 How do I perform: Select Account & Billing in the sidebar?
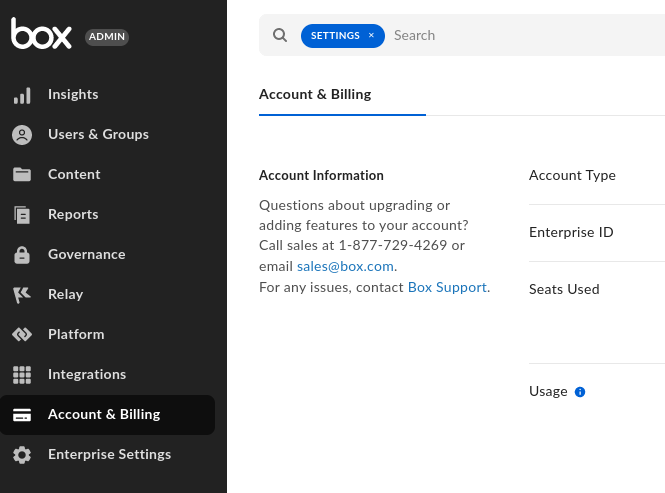tap(107, 415)
